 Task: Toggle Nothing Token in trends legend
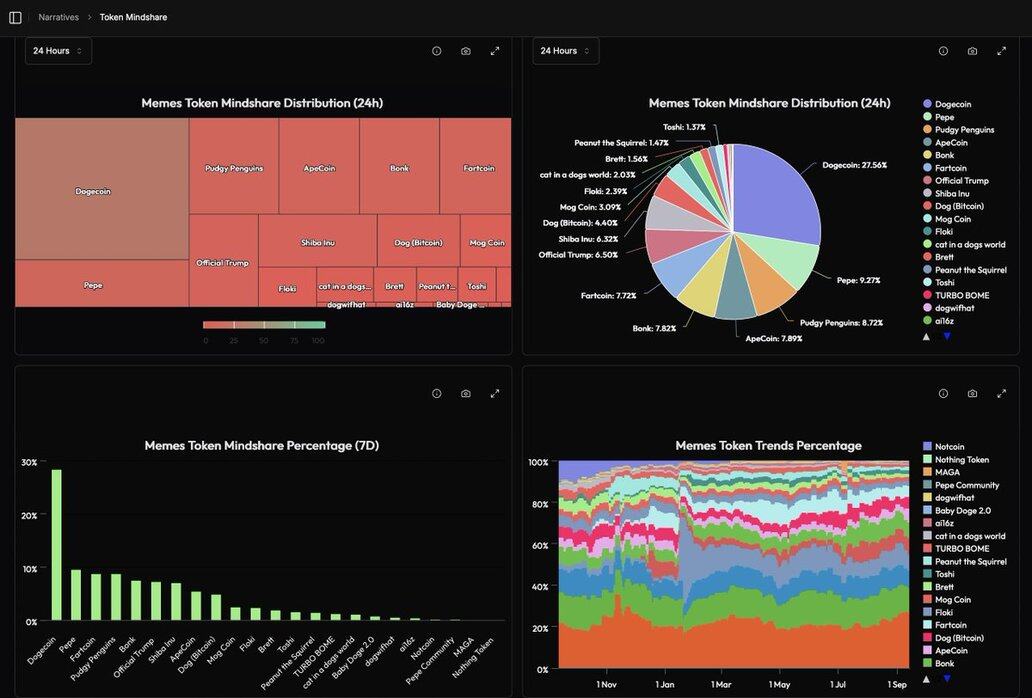tap(956, 459)
